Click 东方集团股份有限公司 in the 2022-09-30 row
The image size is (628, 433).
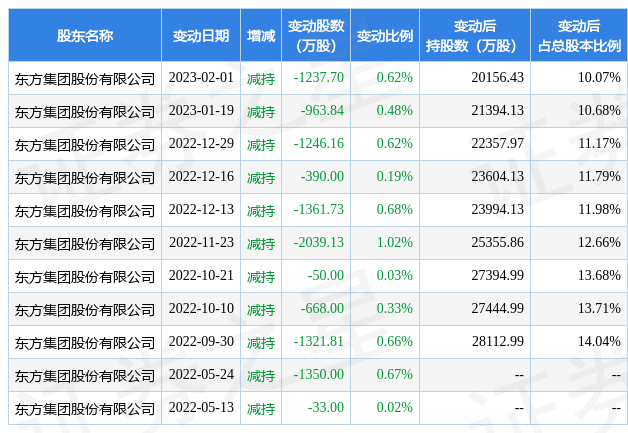point(85,342)
